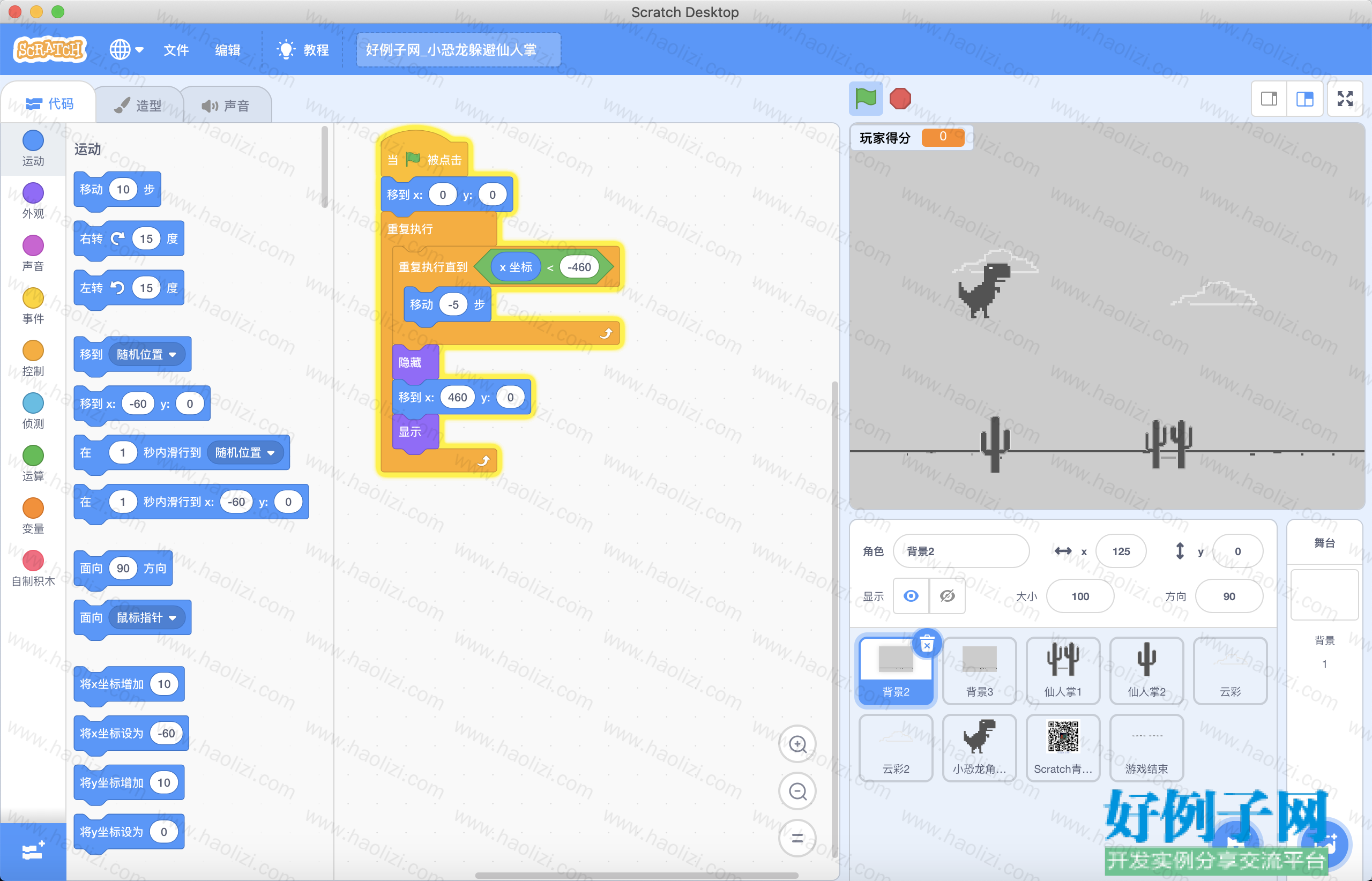Image resolution: width=1372 pixels, height=881 pixels.
Task: Hide the sprite using crossed-eye icon
Action: tap(948, 596)
